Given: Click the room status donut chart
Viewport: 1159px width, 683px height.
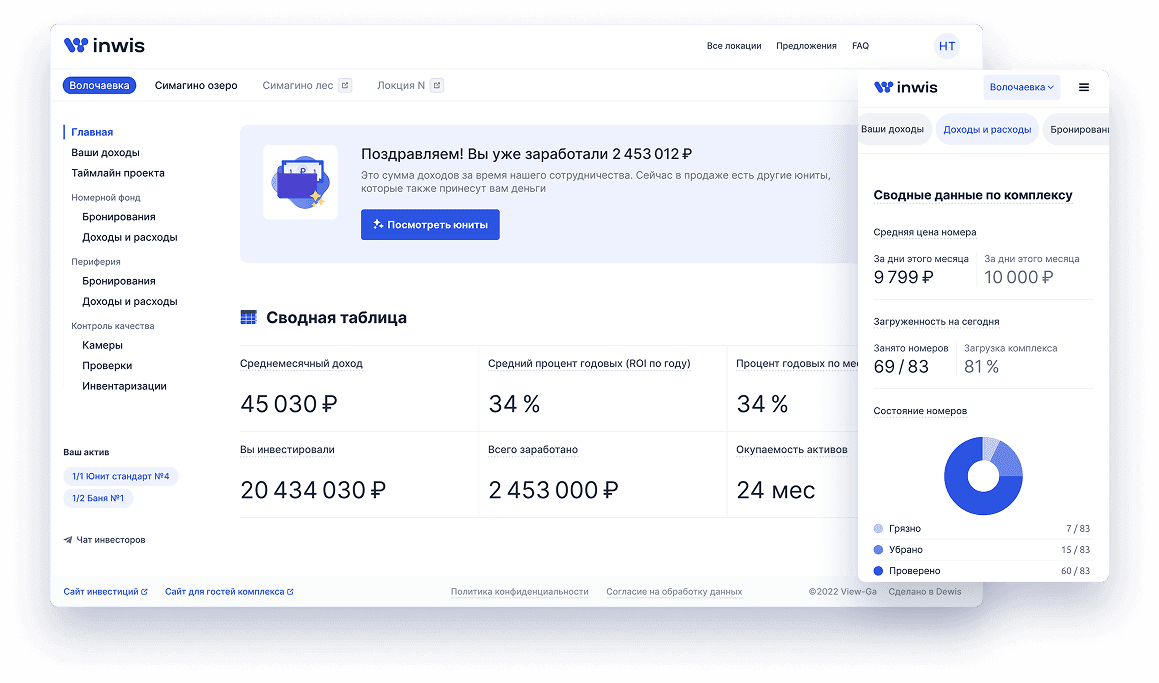Looking at the screenshot, I should pos(983,476).
